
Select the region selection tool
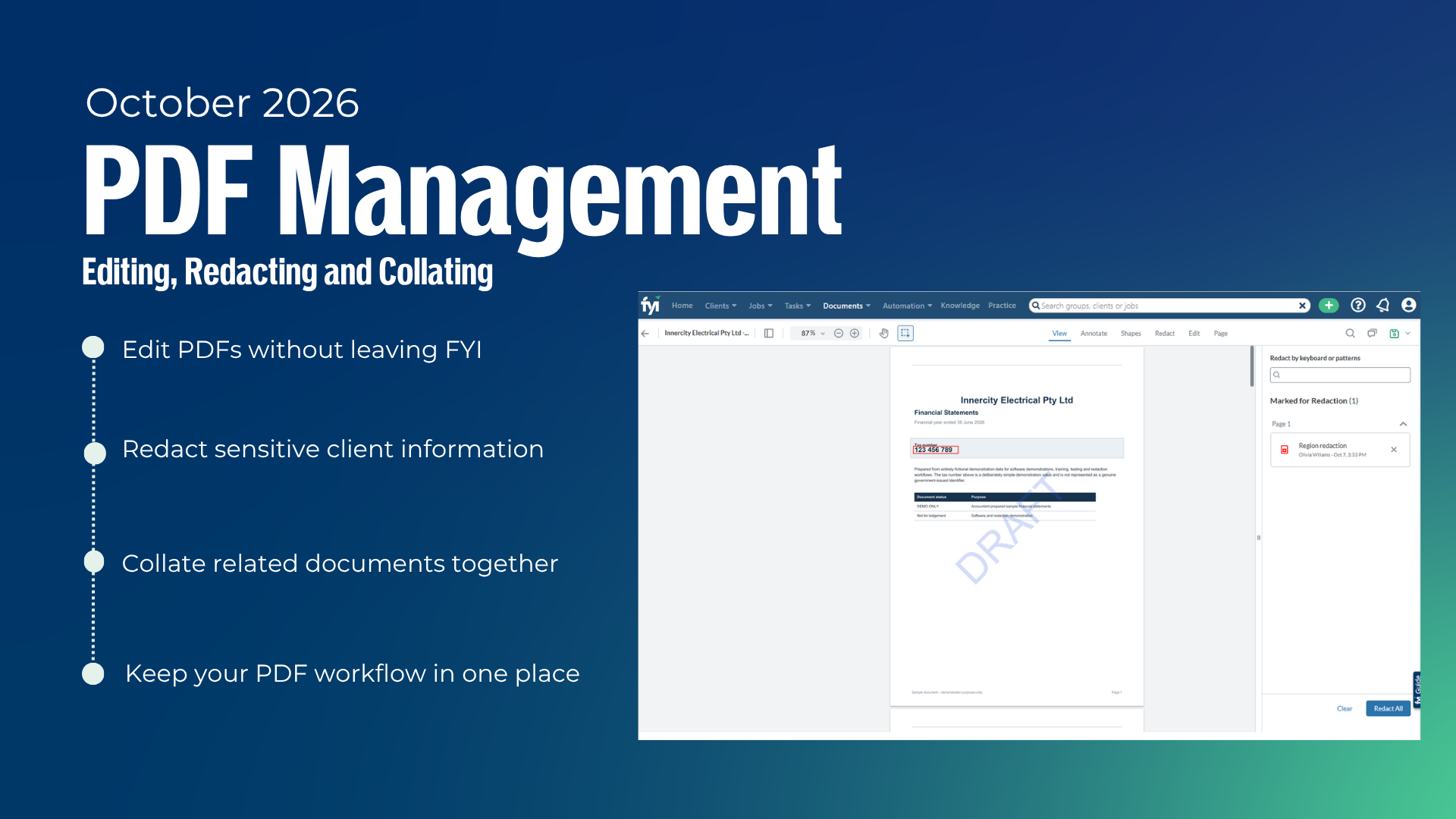tap(905, 334)
